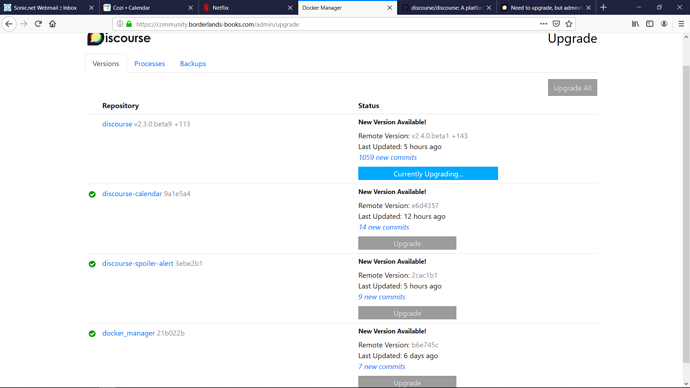Viewport: 690px width, 388px height.
Task: Click the scrollbar up arrow
Action: click(686, 37)
